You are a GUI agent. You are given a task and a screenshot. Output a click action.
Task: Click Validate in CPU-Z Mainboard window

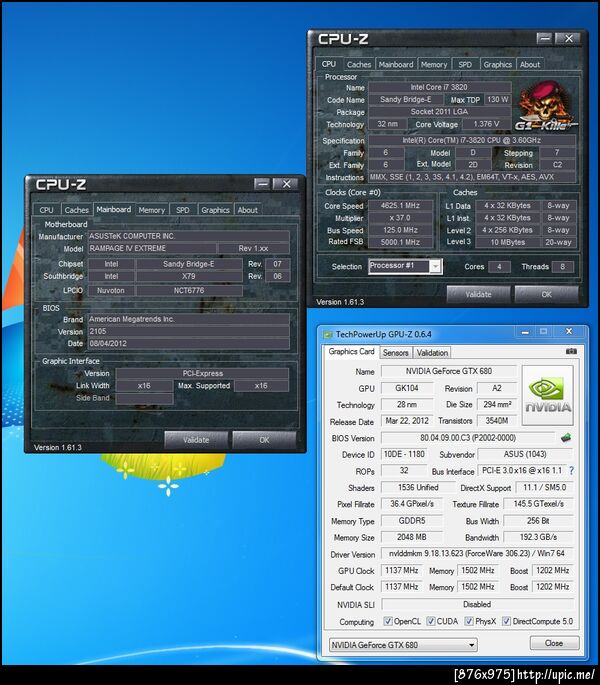click(196, 439)
